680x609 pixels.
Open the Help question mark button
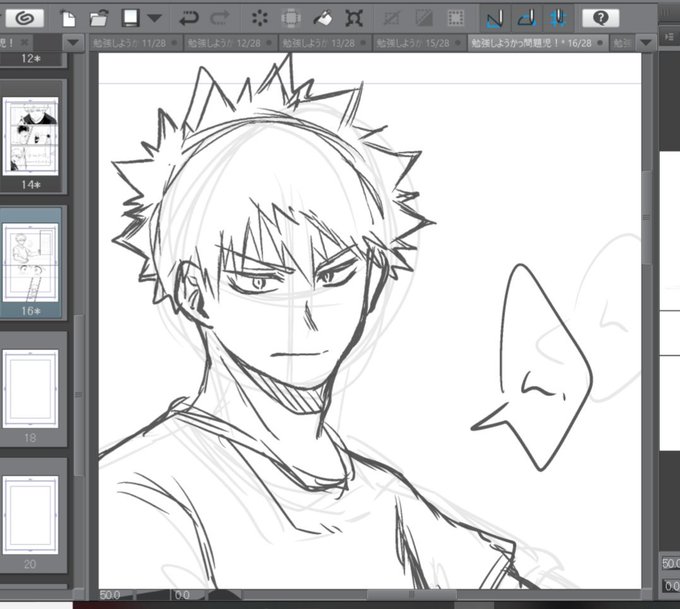[601, 18]
